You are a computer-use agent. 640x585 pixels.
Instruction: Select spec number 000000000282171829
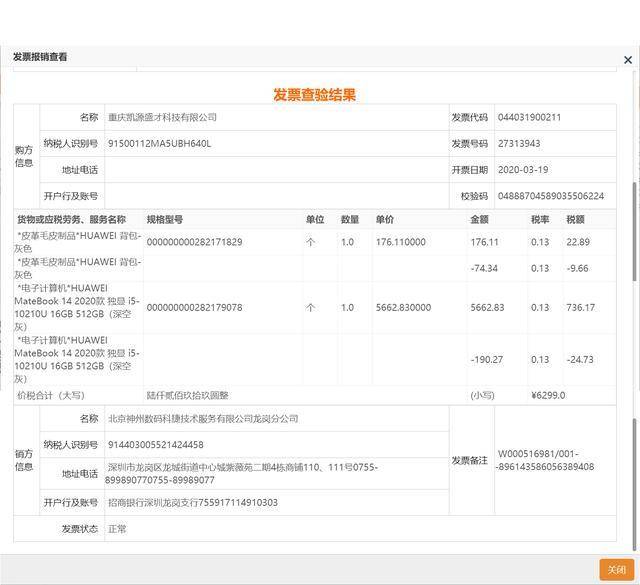(195, 242)
